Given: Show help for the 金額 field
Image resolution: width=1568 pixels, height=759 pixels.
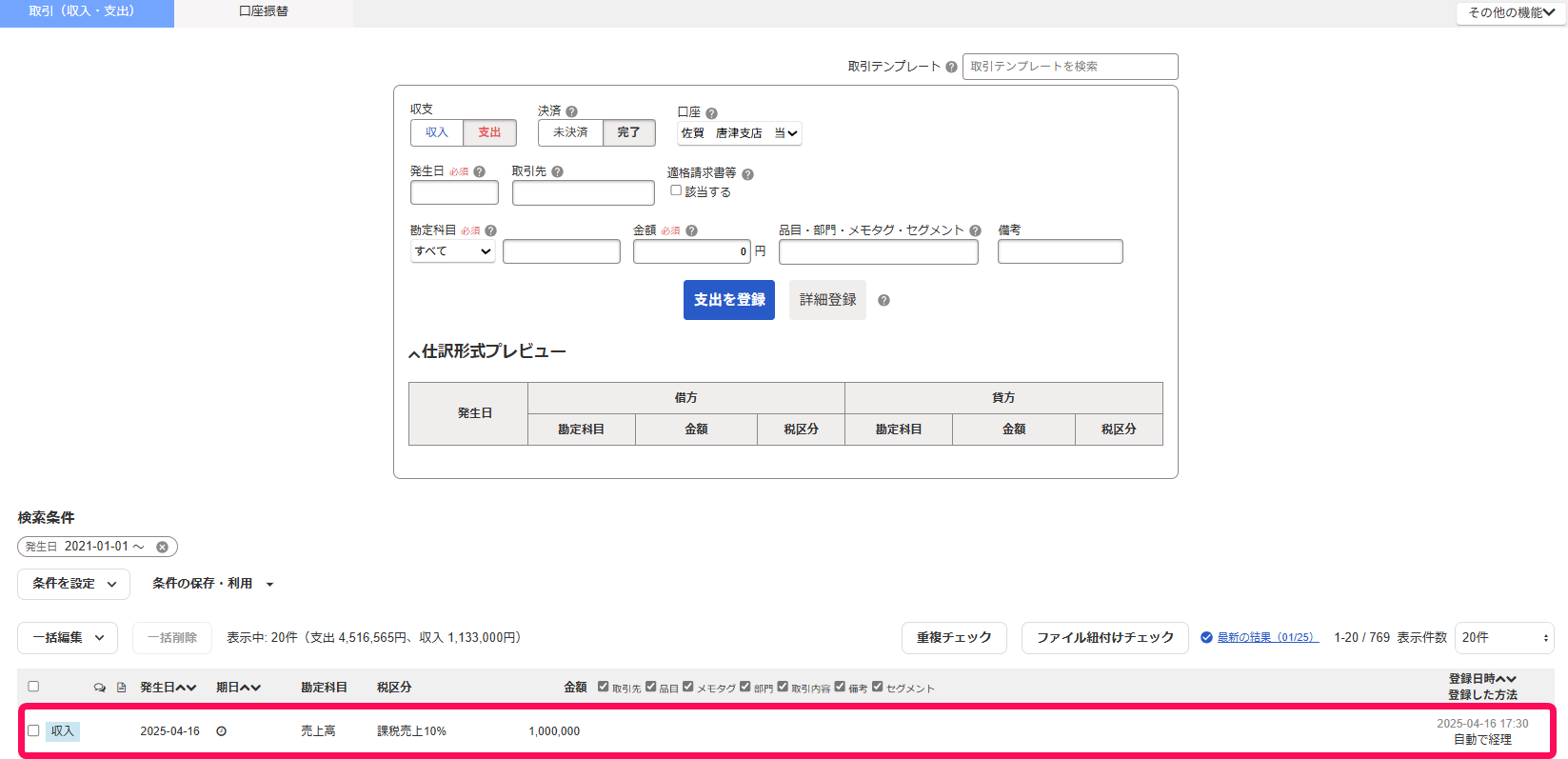Looking at the screenshot, I should coord(691,230).
